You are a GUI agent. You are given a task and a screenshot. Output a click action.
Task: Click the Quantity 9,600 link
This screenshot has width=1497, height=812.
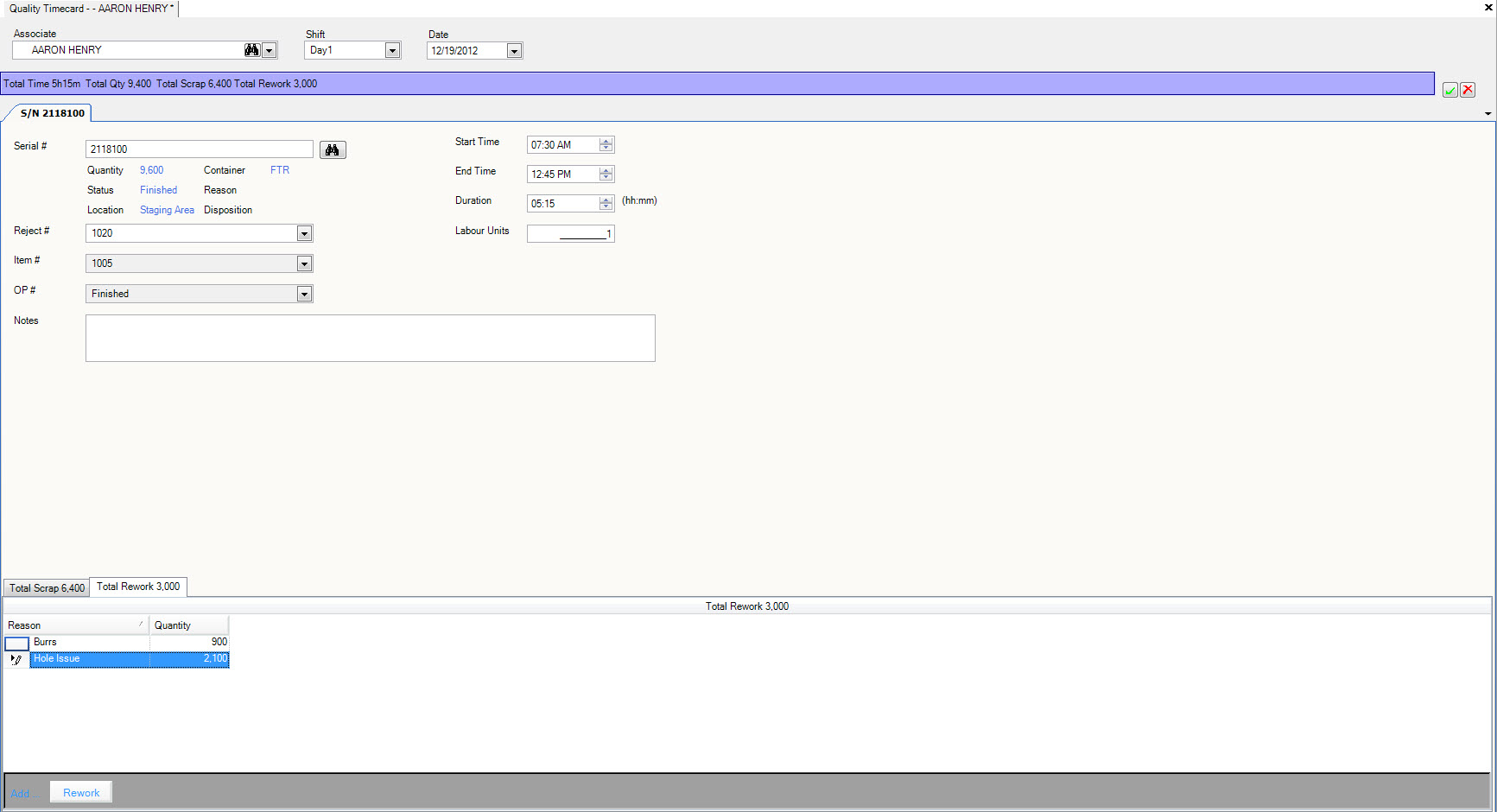151,170
